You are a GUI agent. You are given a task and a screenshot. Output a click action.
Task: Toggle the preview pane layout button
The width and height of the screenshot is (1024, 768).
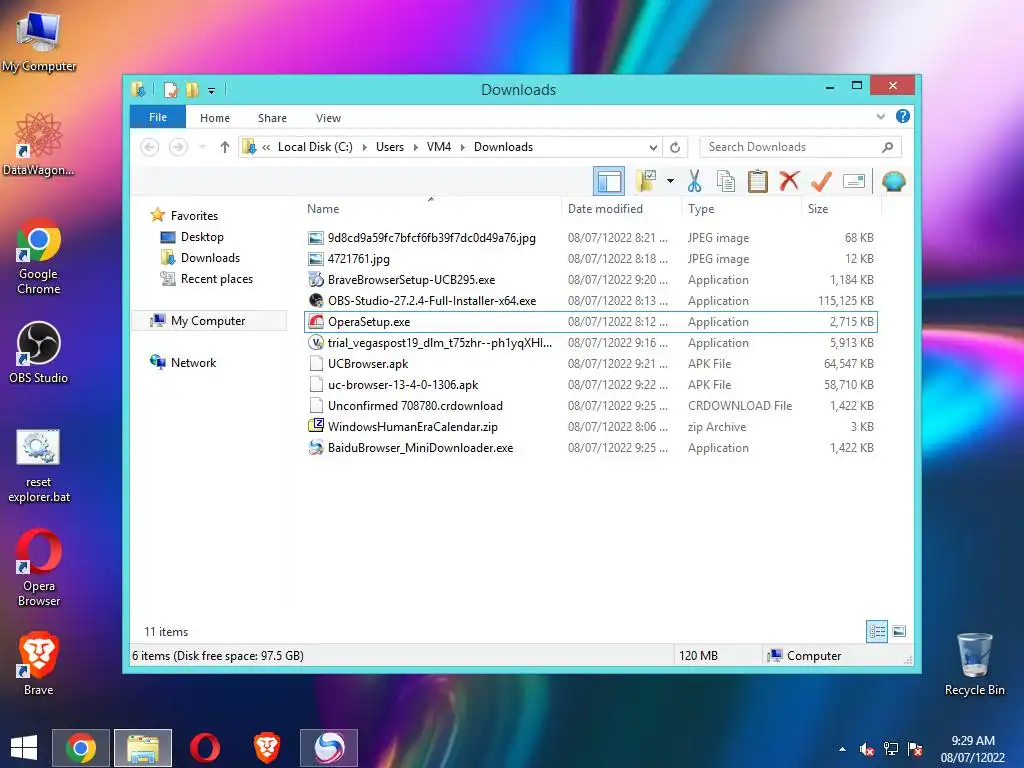(x=609, y=181)
